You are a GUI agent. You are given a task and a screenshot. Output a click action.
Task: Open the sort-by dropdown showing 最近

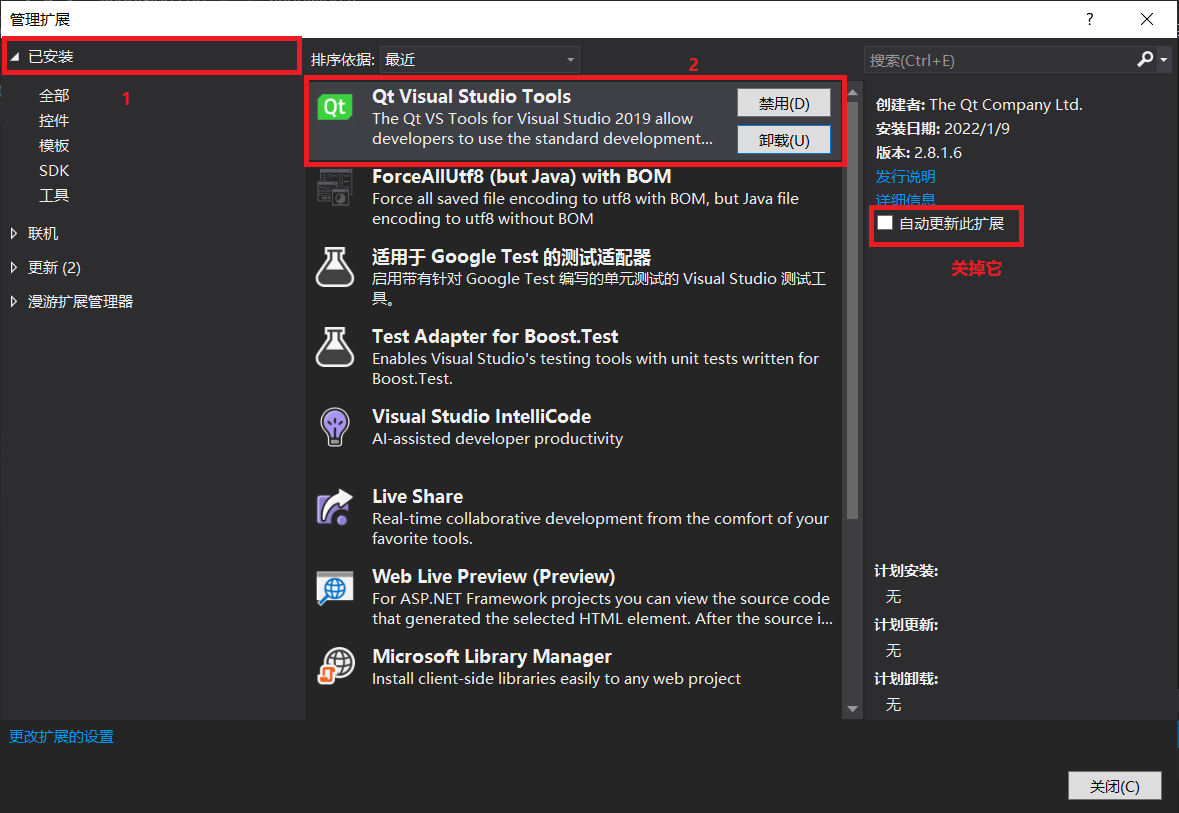coord(480,59)
